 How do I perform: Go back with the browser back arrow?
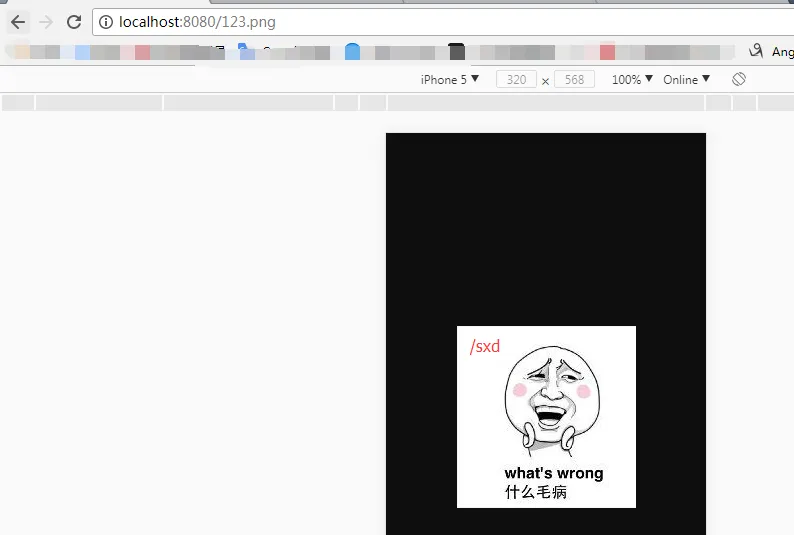pyautogui.click(x=18, y=22)
